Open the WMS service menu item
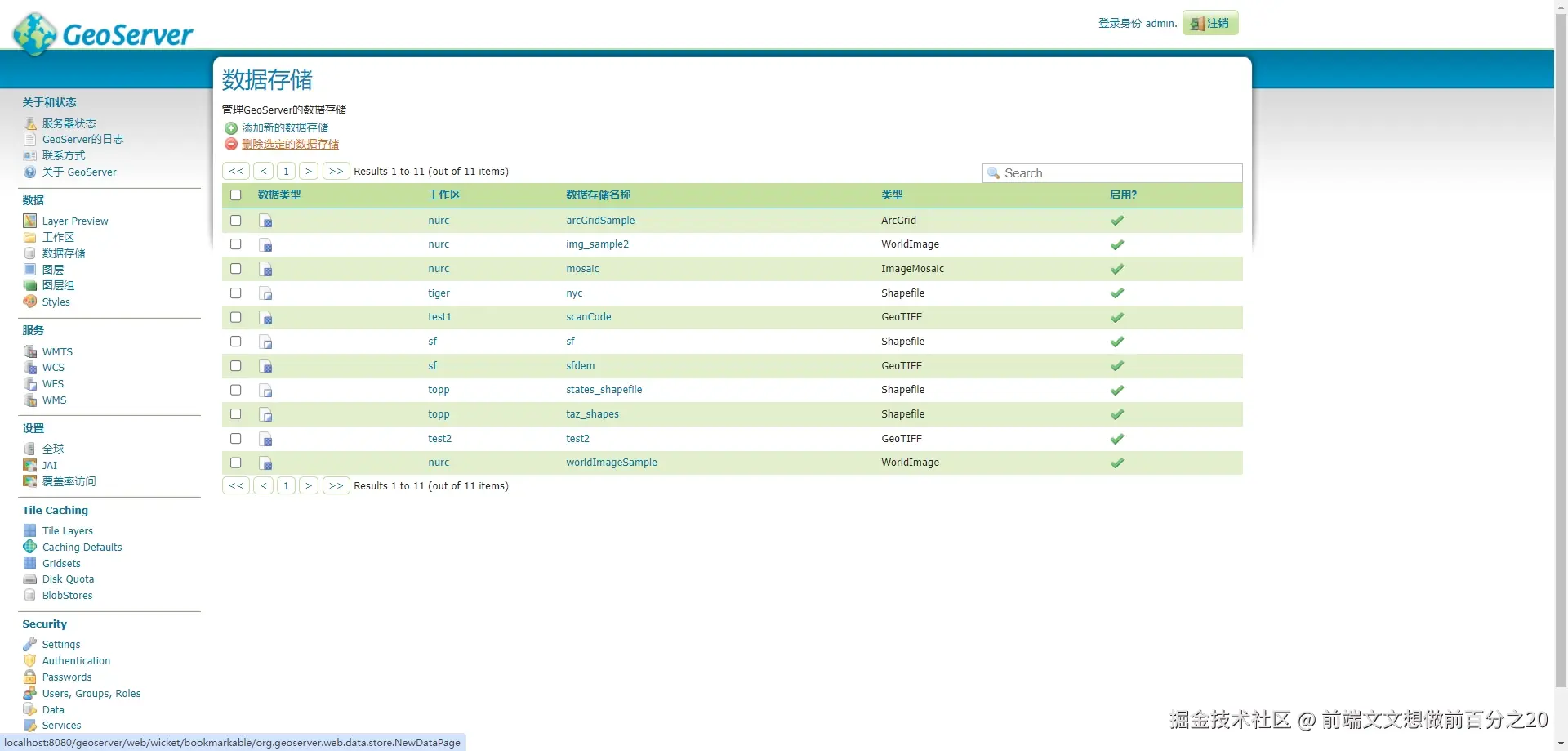 tap(55, 400)
